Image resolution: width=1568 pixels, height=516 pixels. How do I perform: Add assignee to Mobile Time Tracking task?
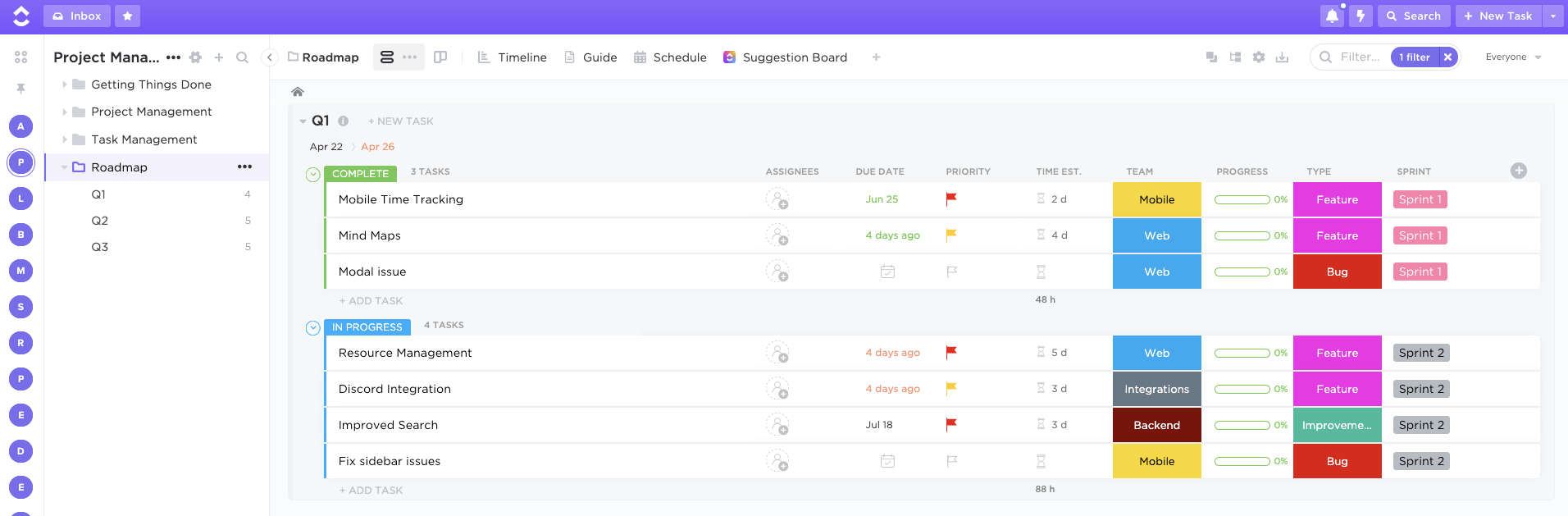click(777, 199)
